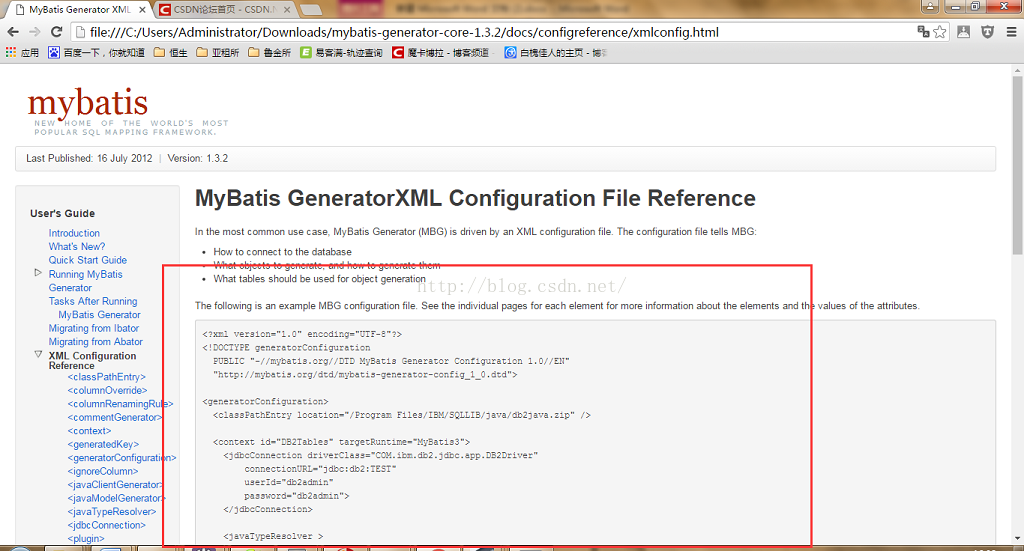The image size is (1024, 551).
Task: Open the Chrome menu hamburger icon
Action: point(1011,32)
